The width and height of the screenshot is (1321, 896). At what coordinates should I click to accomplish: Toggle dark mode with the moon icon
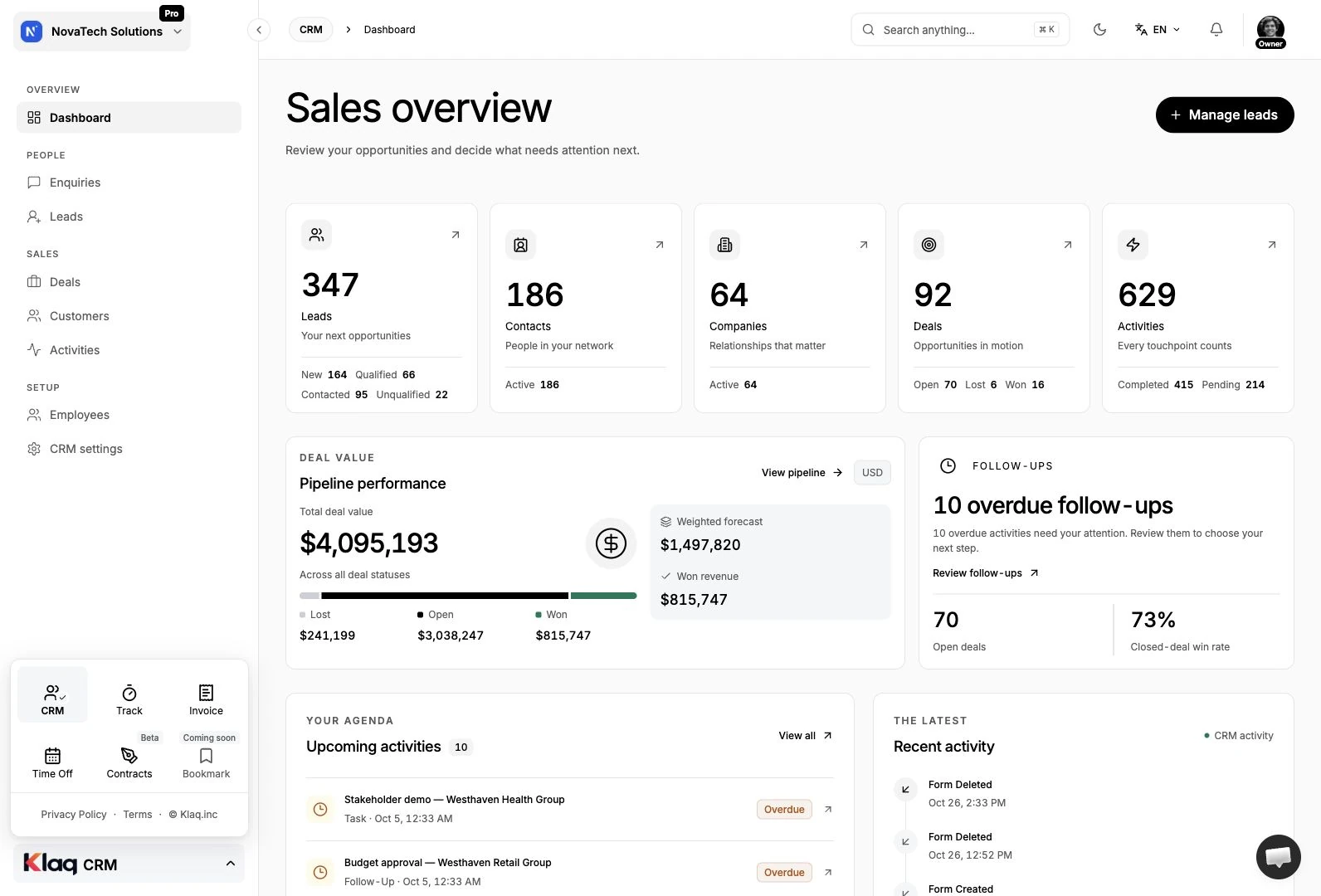pos(1100,30)
